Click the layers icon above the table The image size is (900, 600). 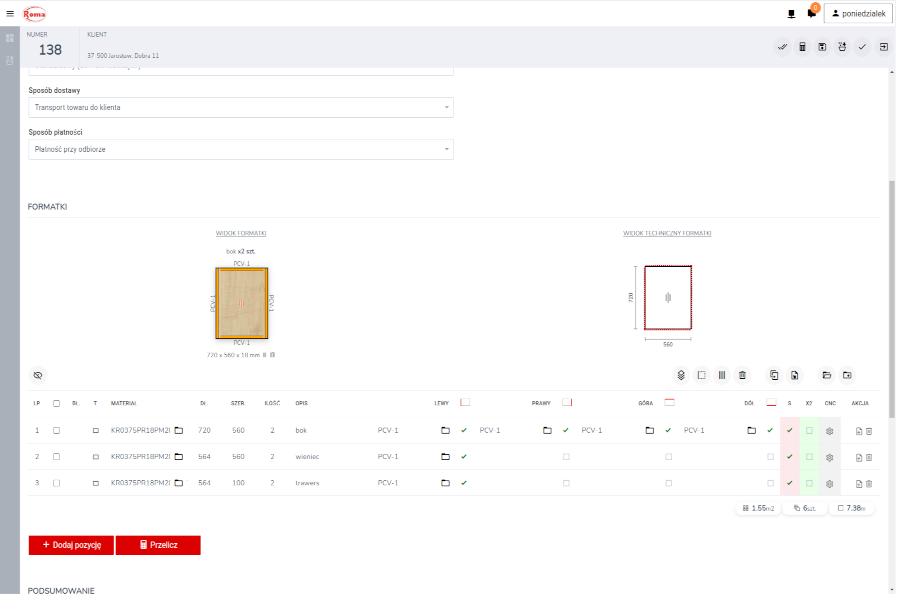pos(681,375)
